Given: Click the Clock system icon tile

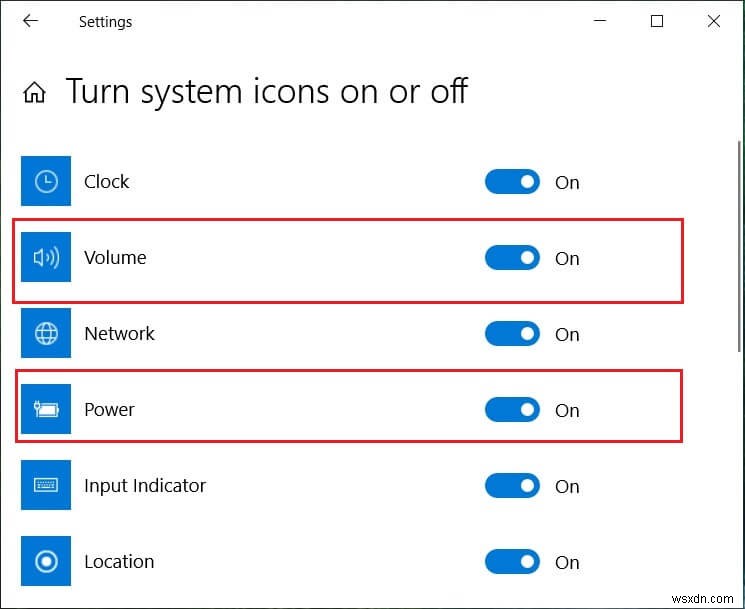Looking at the screenshot, I should [46, 182].
